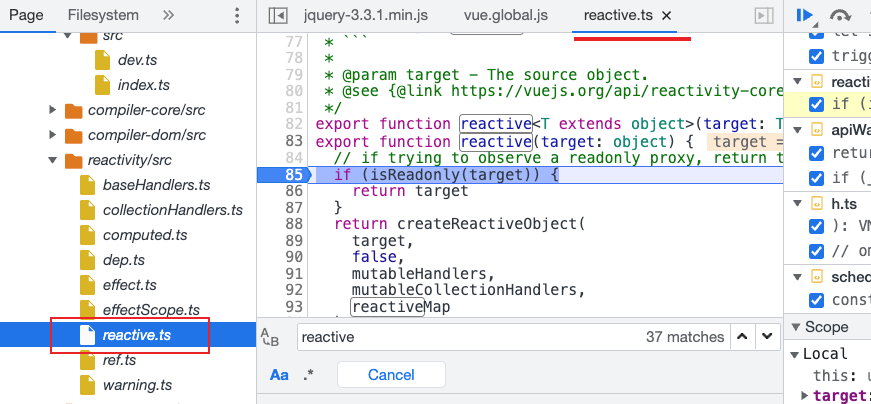Image resolution: width=871 pixels, height=404 pixels.
Task: Open effect.ts in file tree
Action: pyautogui.click(x=129, y=285)
